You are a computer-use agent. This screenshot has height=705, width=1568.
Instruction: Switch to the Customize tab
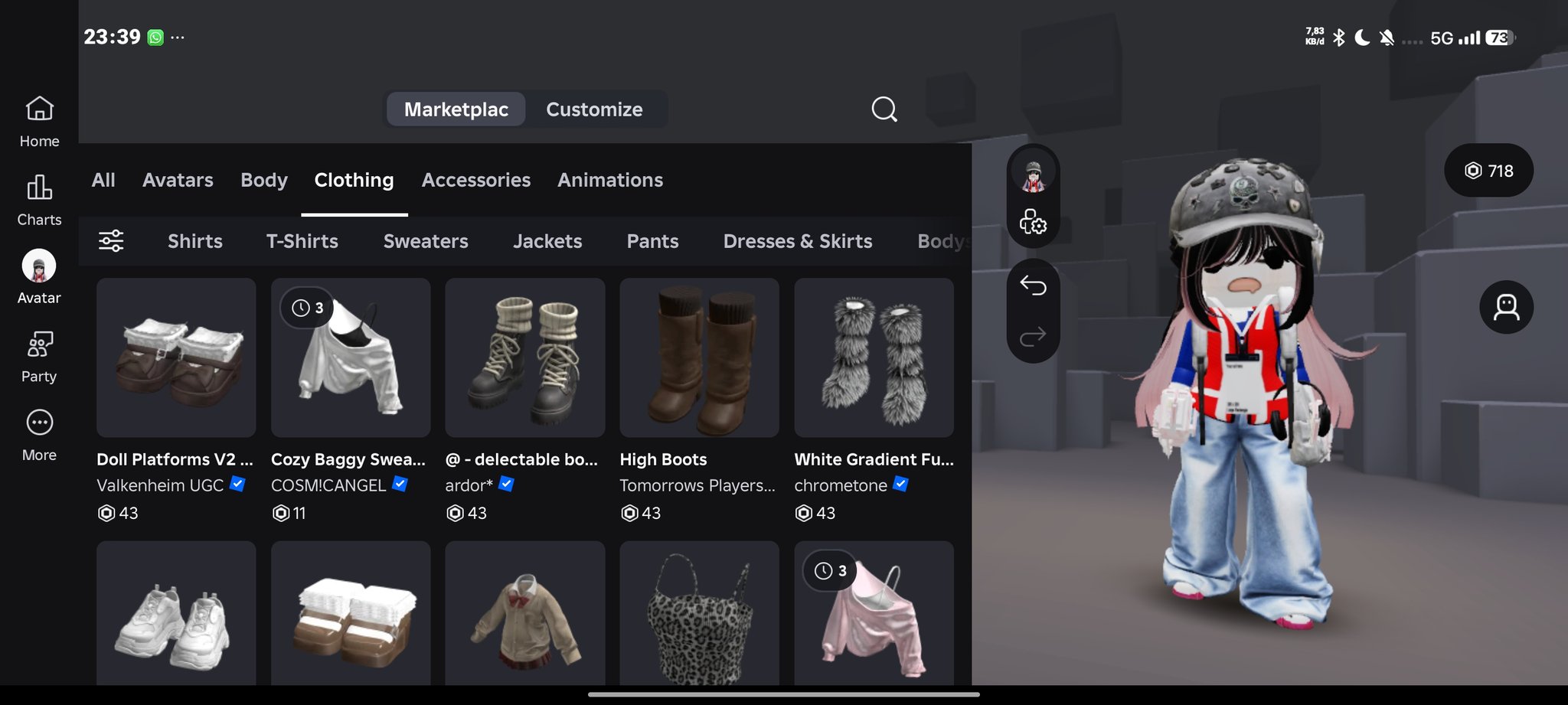(594, 109)
